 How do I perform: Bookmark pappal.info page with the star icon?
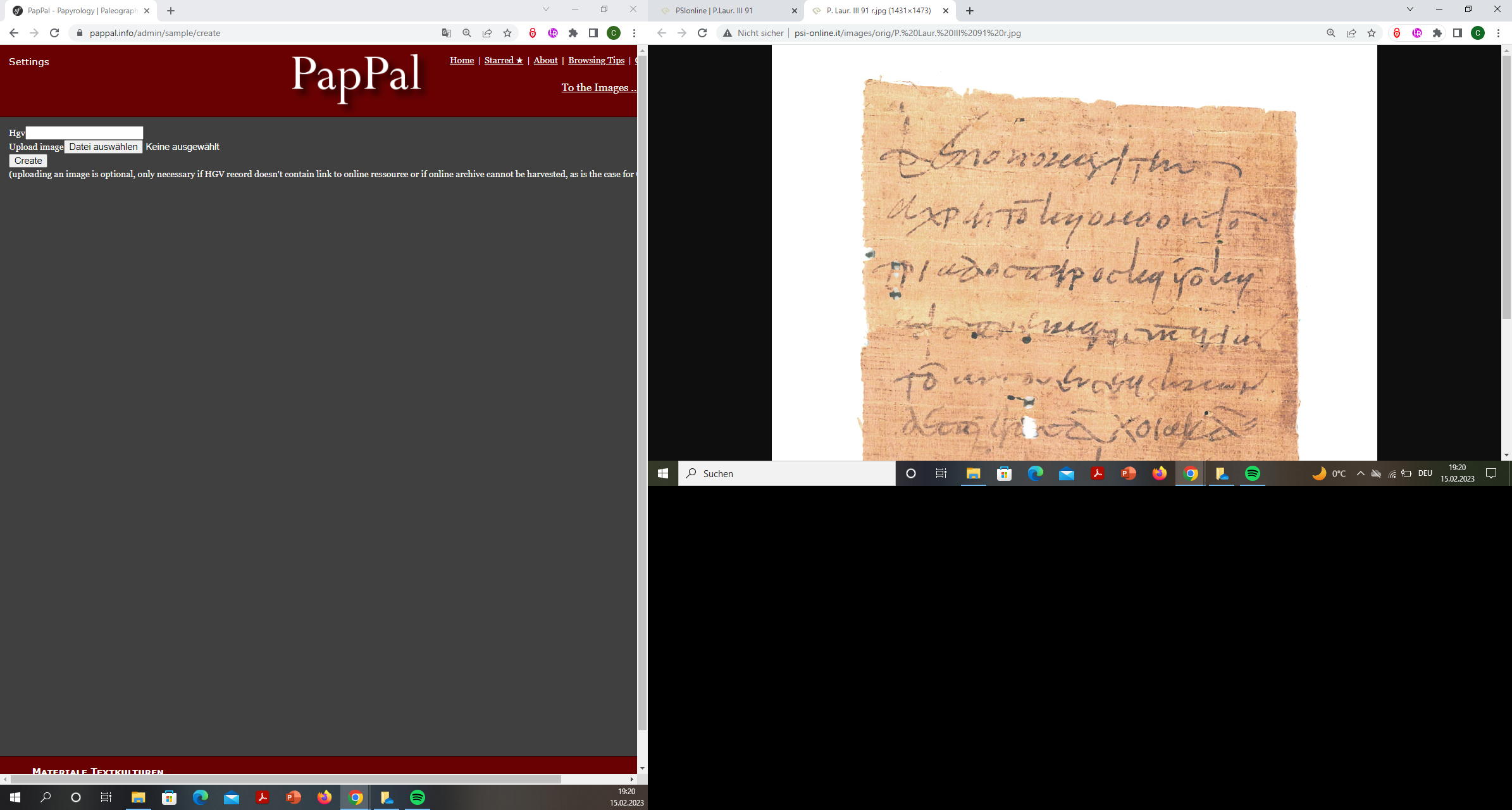507,33
